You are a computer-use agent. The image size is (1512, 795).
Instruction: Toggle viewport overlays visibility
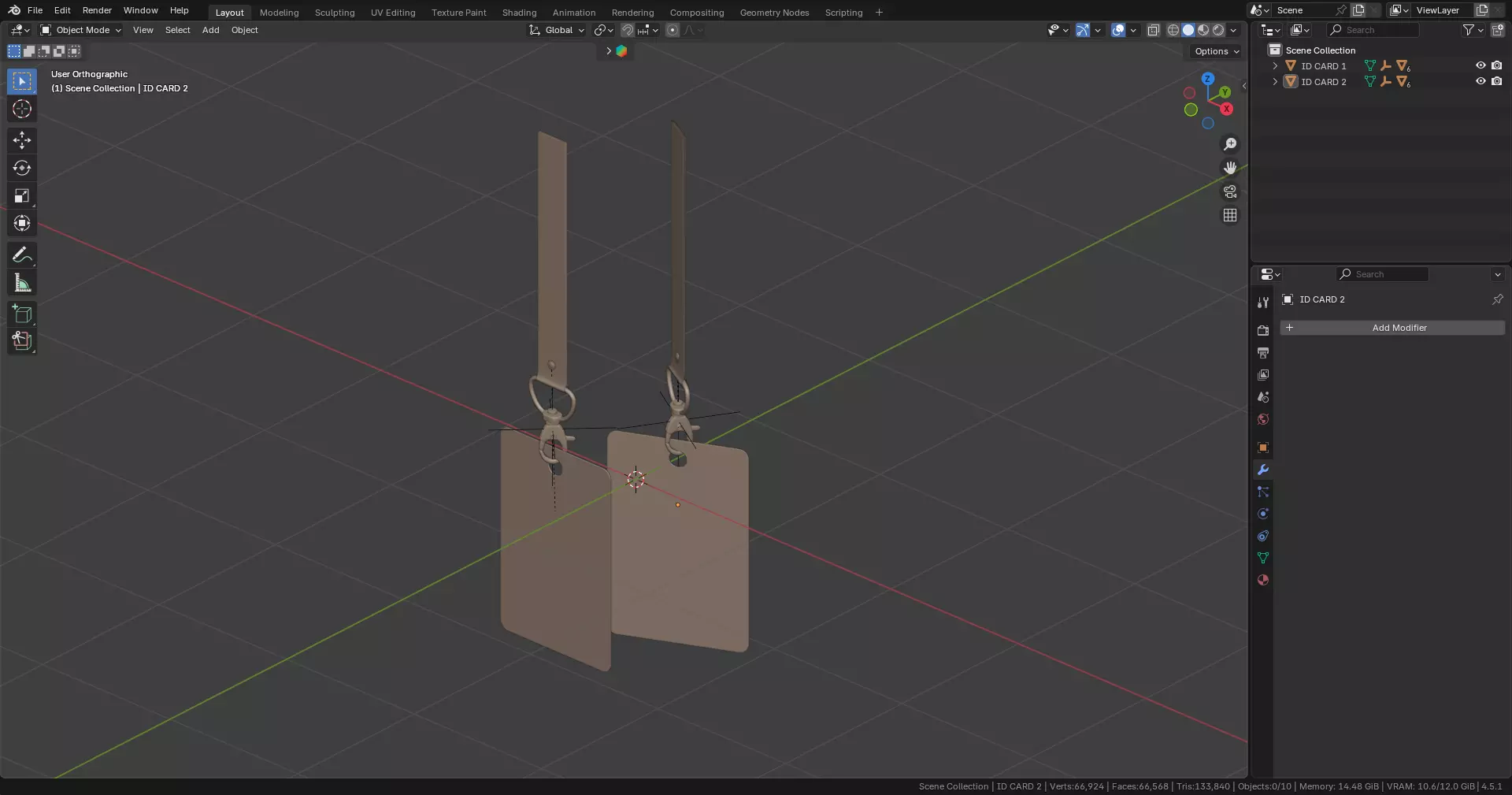click(x=1118, y=30)
